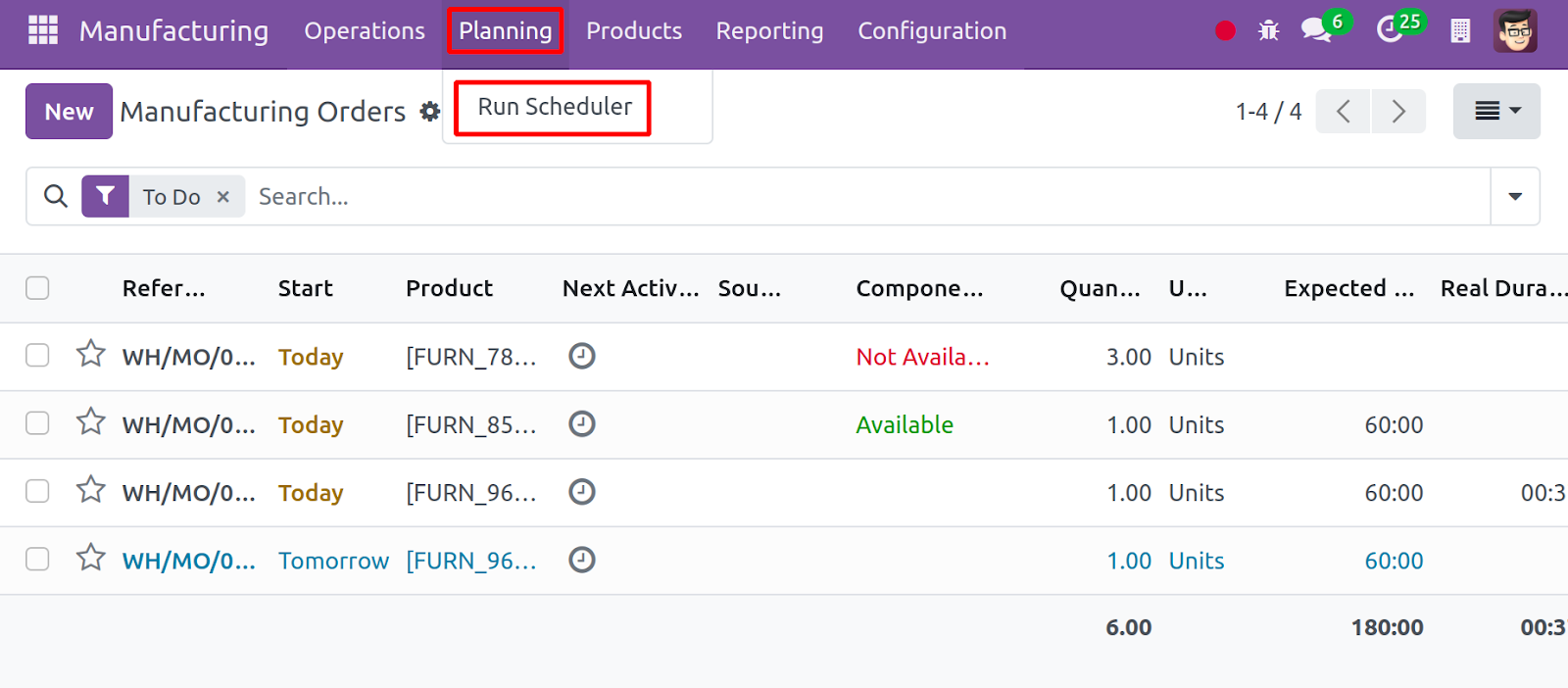Click the 6.00 total quantity

coord(1129,627)
